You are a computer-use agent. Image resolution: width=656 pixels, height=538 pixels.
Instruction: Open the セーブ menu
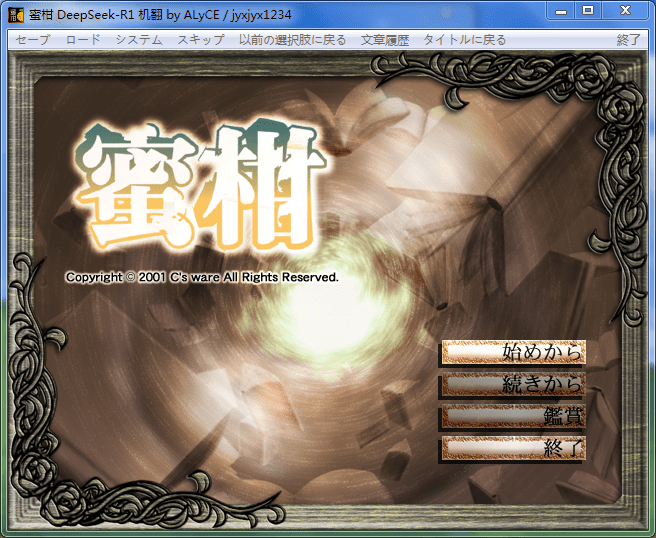coord(32,40)
